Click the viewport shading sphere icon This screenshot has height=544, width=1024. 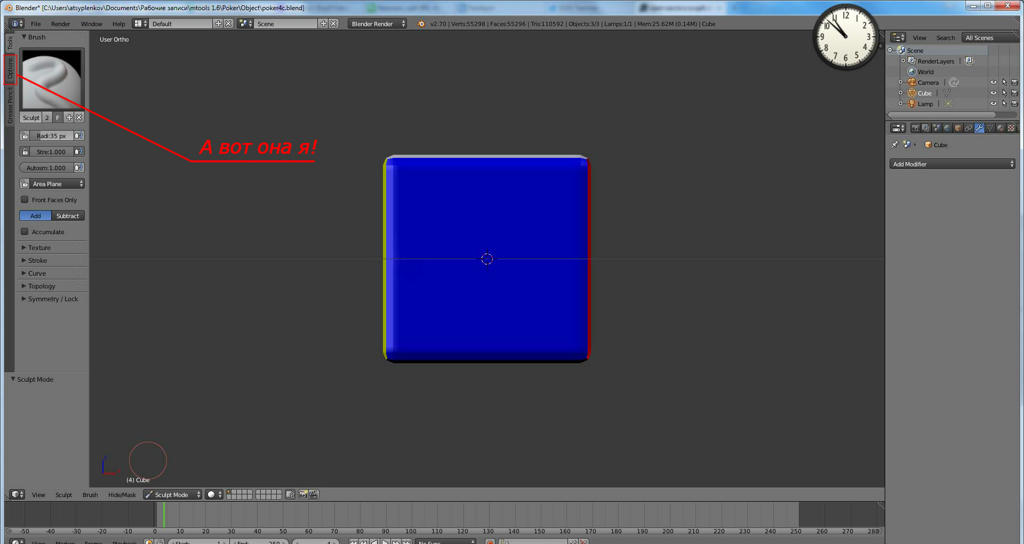pos(211,495)
